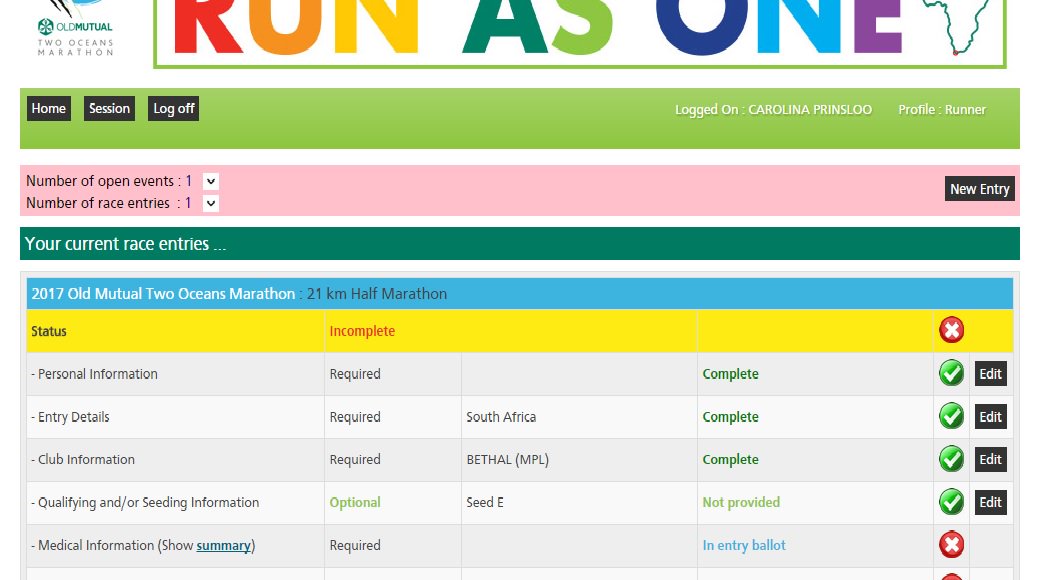Click '- Entry Details' row label
Image resolution: width=1045 pixels, height=580 pixels.
click(x=70, y=417)
